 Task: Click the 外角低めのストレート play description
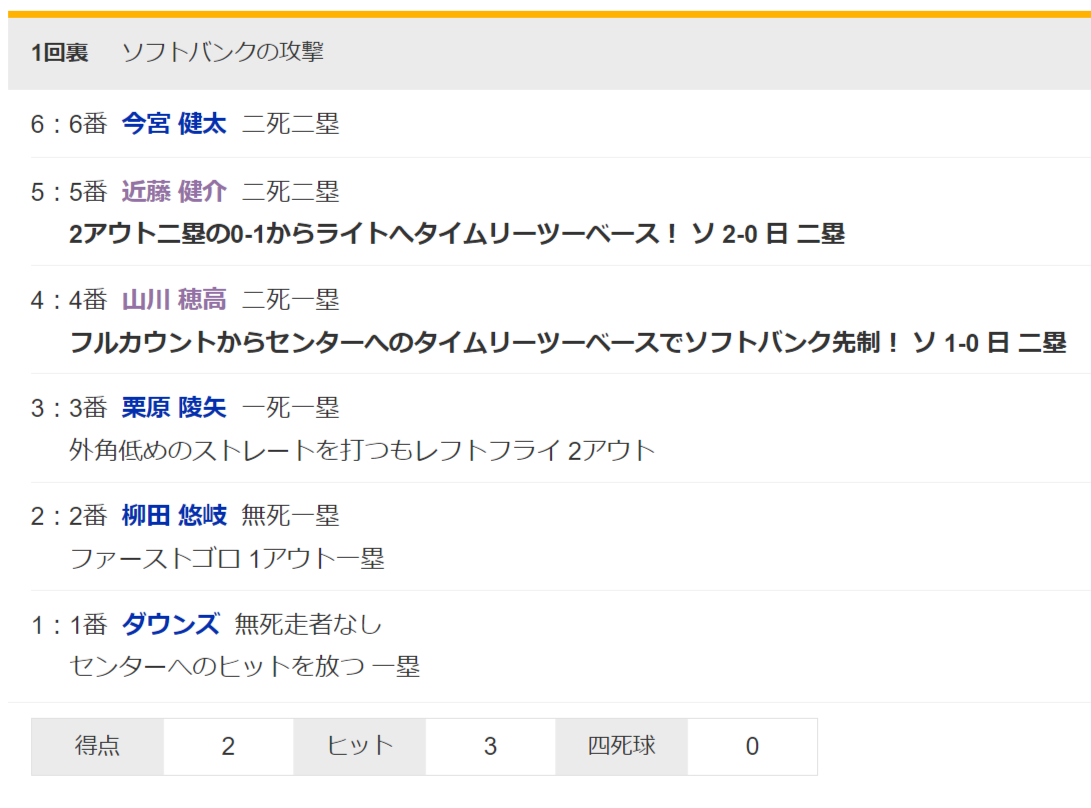[x=362, y=450]
